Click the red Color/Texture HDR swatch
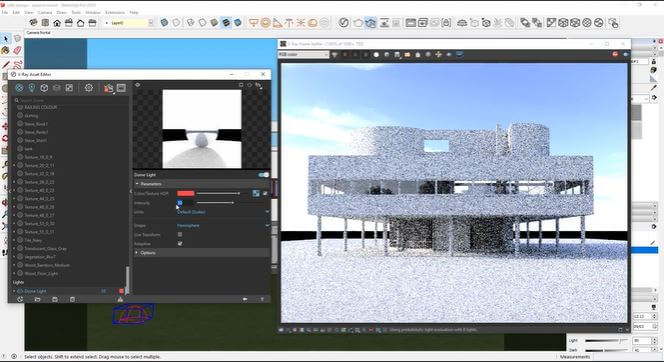The height and width of the screenshot is (362, 664). (185, 193)
